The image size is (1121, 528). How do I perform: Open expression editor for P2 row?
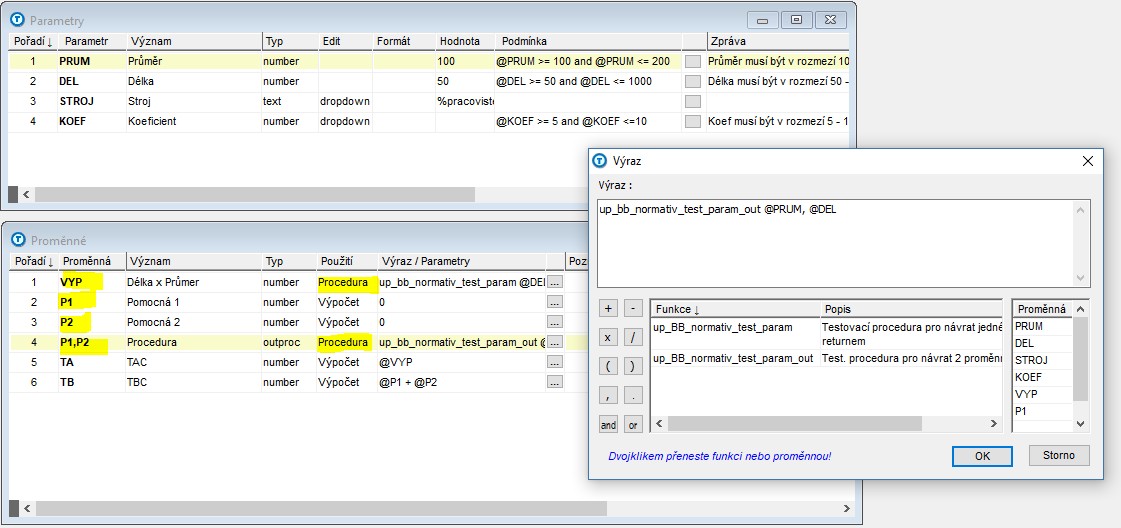coord(555,322)
